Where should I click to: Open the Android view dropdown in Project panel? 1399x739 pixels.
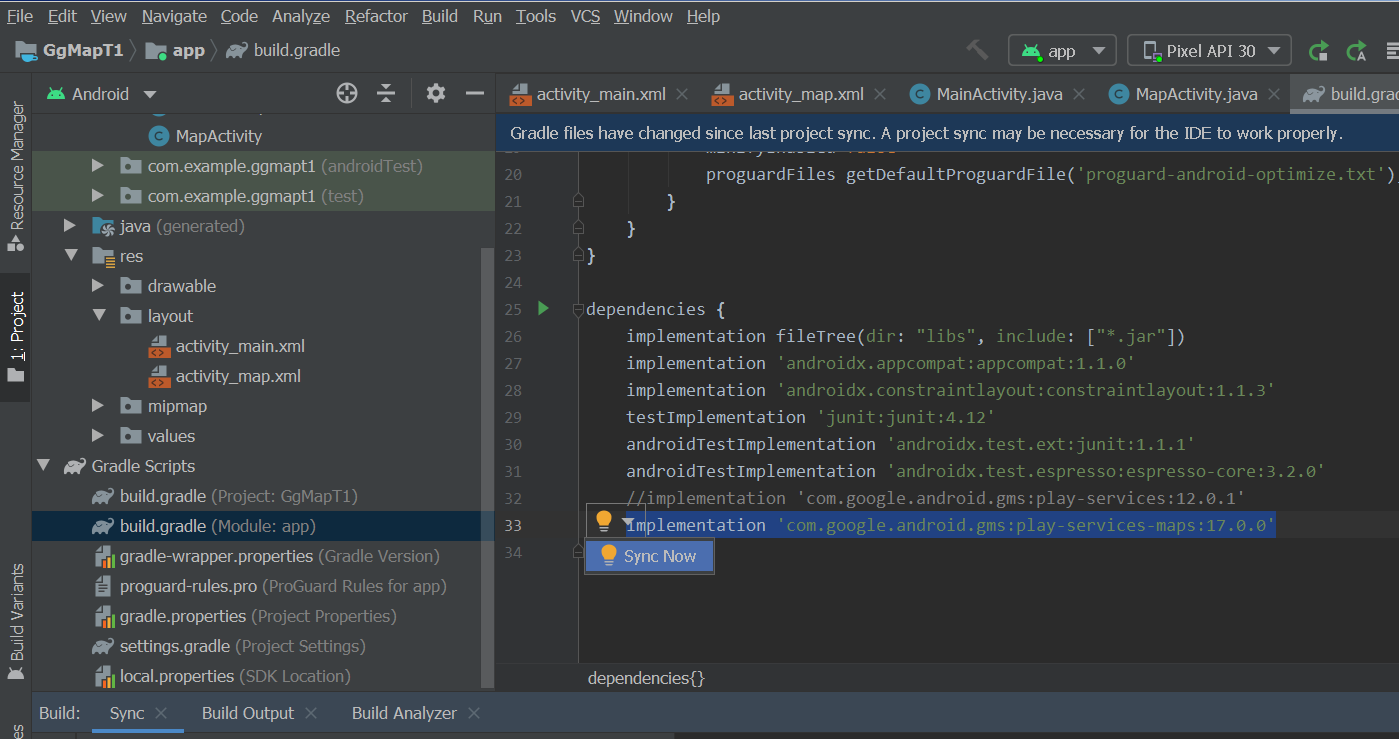pos(102,94)
